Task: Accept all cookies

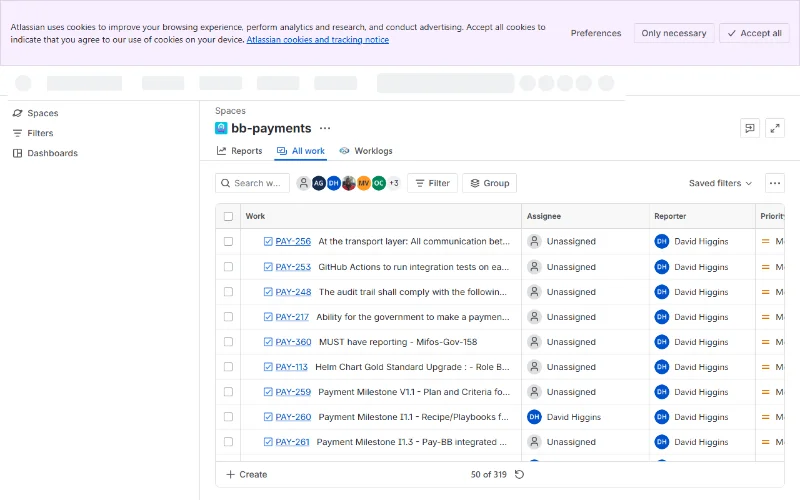Action: 754,33
